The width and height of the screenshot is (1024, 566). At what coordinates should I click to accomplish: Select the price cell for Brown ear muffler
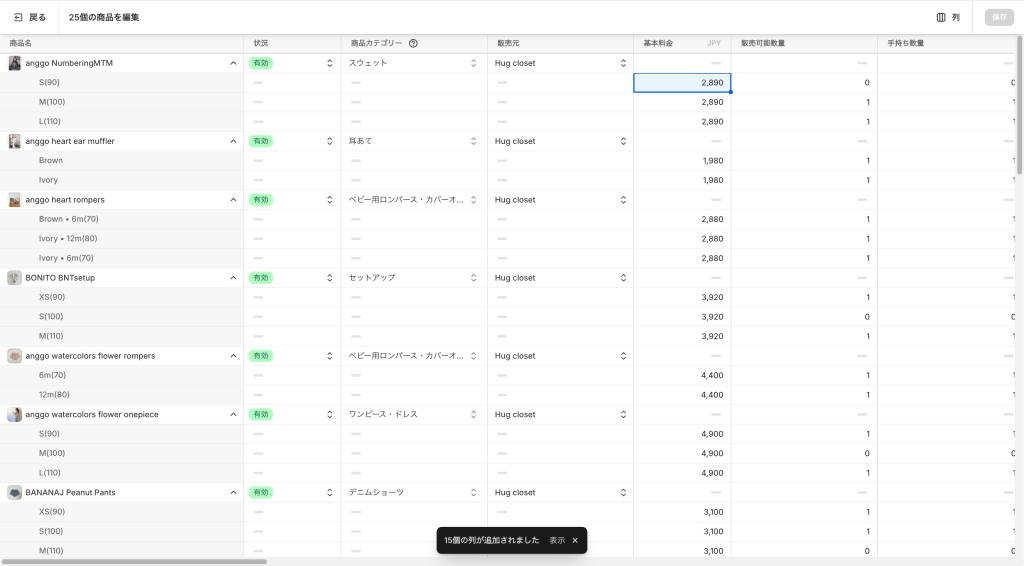point(682,161)
